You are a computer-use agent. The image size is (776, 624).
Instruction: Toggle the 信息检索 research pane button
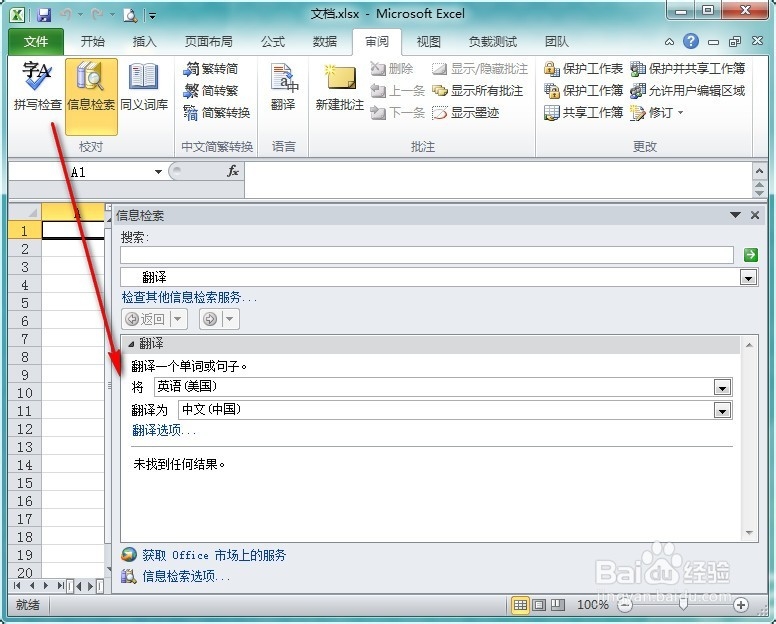click(x=91, y=96)
